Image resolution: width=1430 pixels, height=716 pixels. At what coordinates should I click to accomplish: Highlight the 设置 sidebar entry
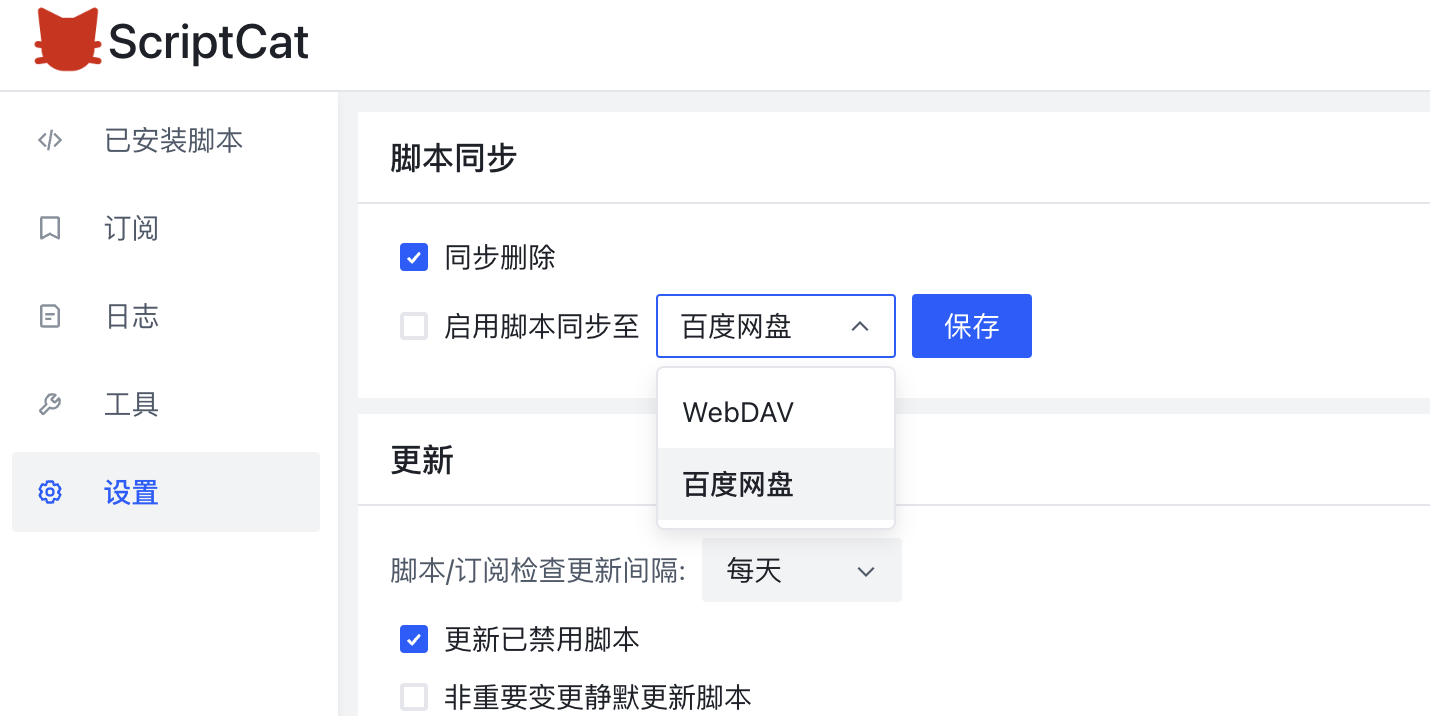pyautogui.click(x=131, y=492)
